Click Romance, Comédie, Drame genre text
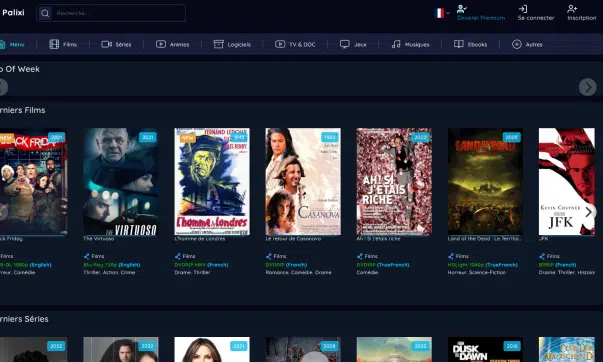The width and height of the screenshot is (603, 362). pos(298,272)
